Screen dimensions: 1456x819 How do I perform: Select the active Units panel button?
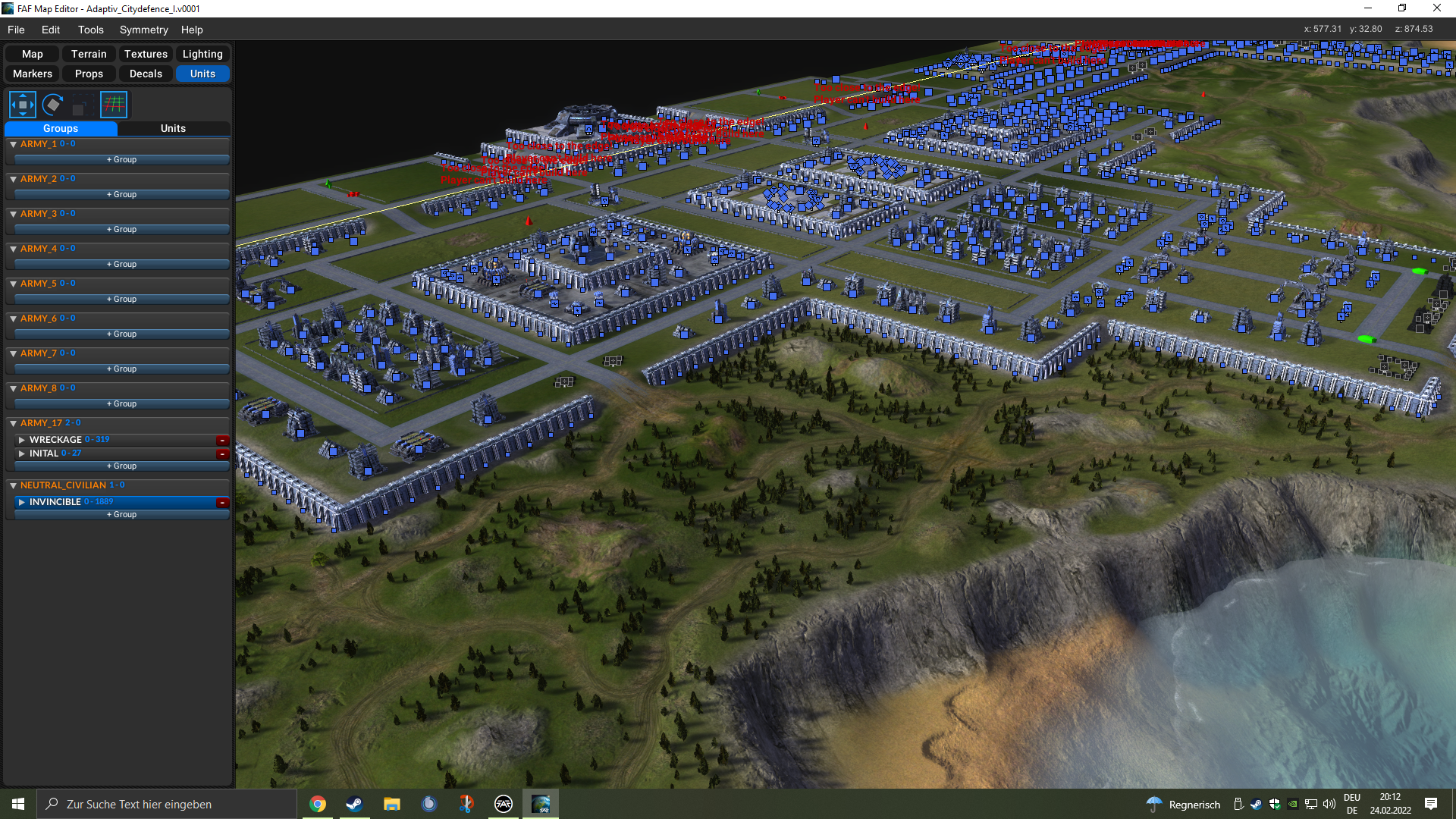[x=202, y=74]
